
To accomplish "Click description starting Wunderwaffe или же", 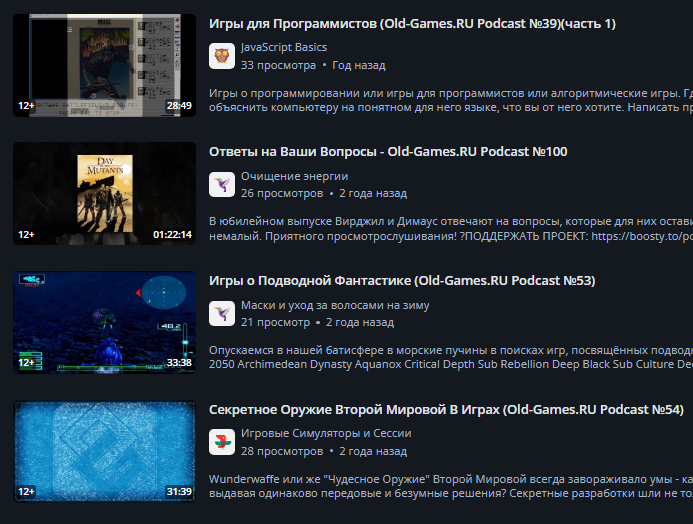I will coord(451,486).
